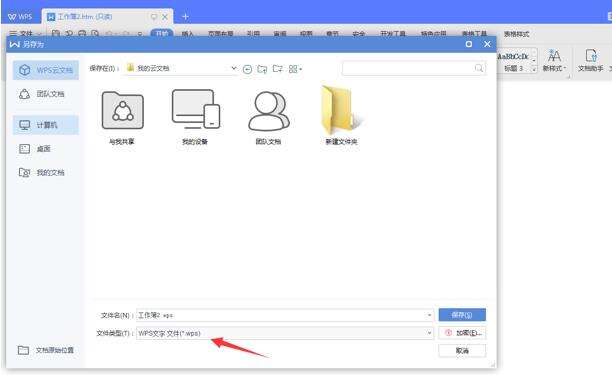Expand the file name history dropdown arrow

429,315
